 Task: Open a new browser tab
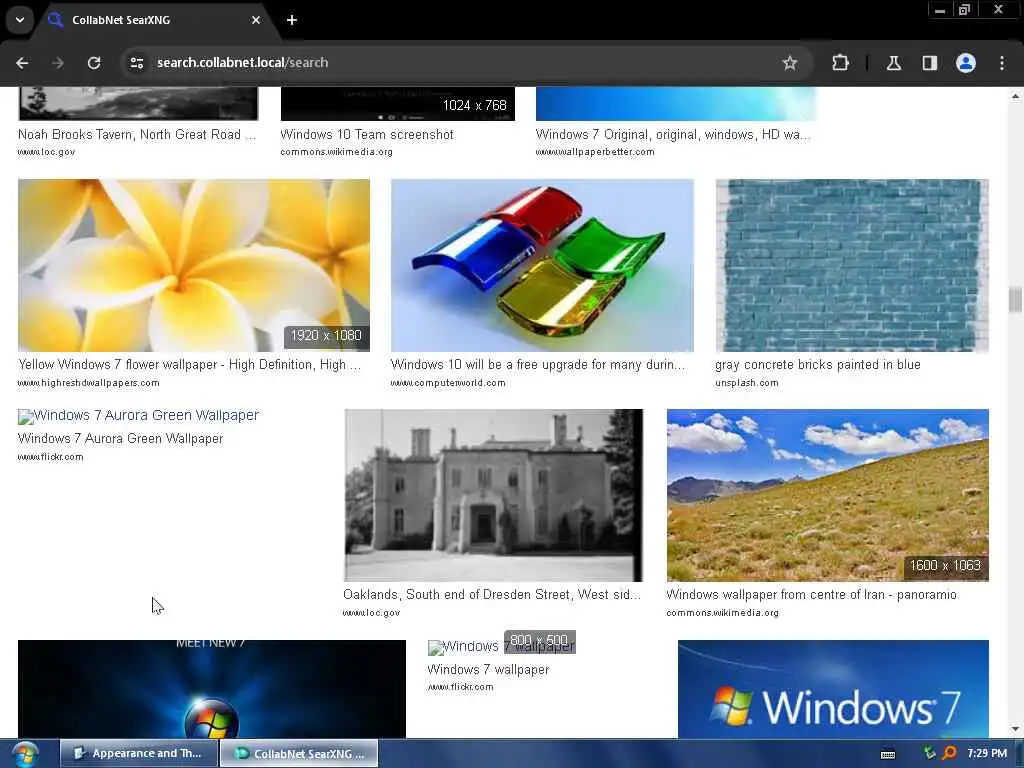(x=292, y=20)
